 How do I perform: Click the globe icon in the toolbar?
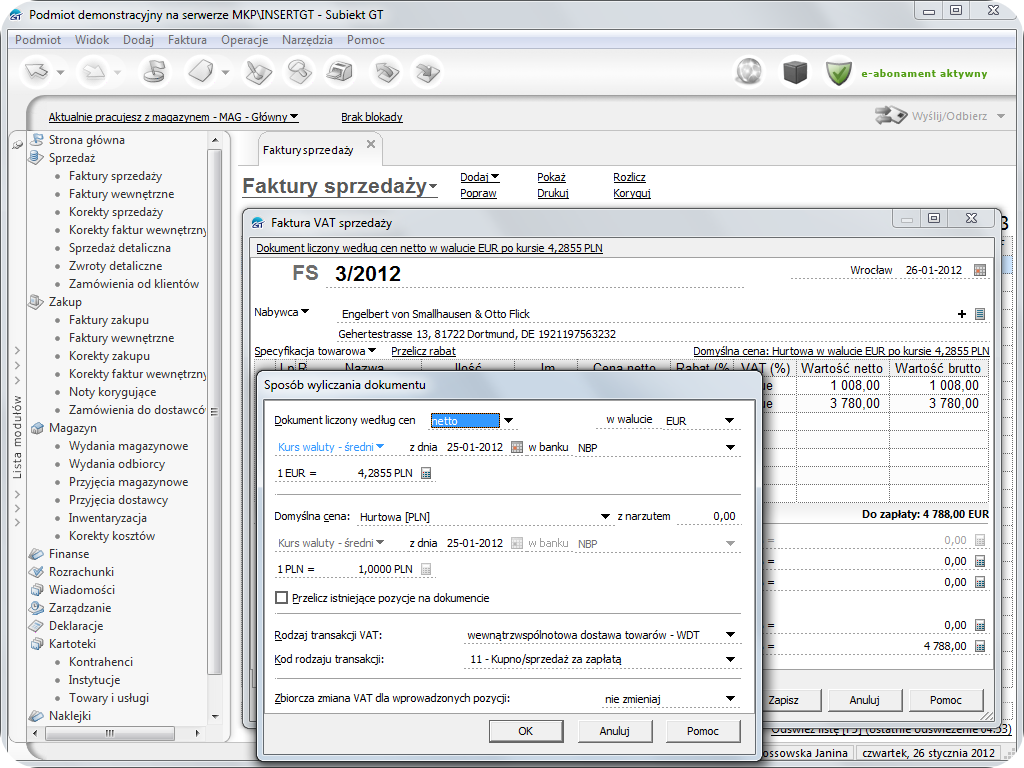tap(748, 72)
